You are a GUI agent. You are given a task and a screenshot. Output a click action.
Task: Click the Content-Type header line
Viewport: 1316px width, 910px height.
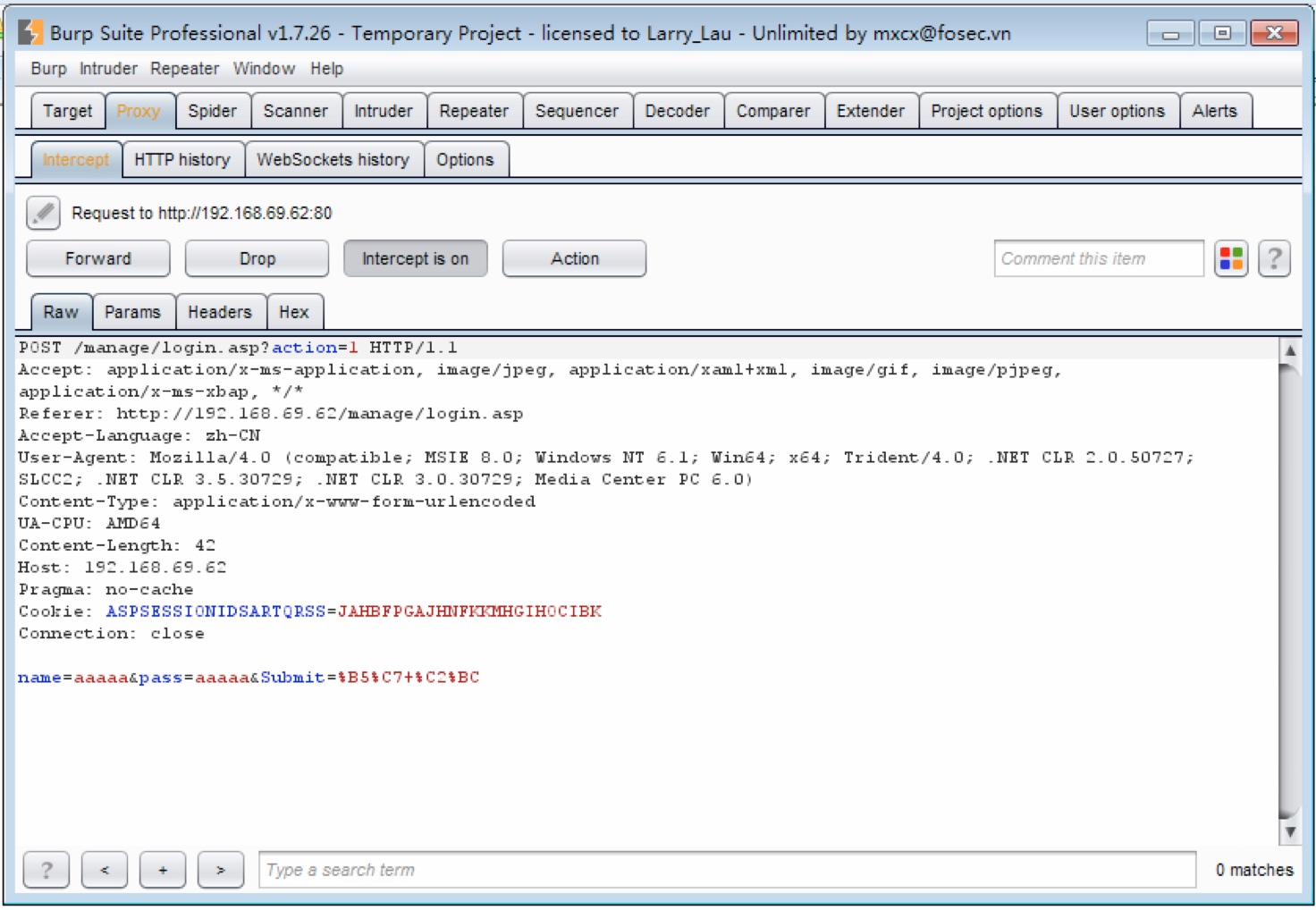pos(277,501)
